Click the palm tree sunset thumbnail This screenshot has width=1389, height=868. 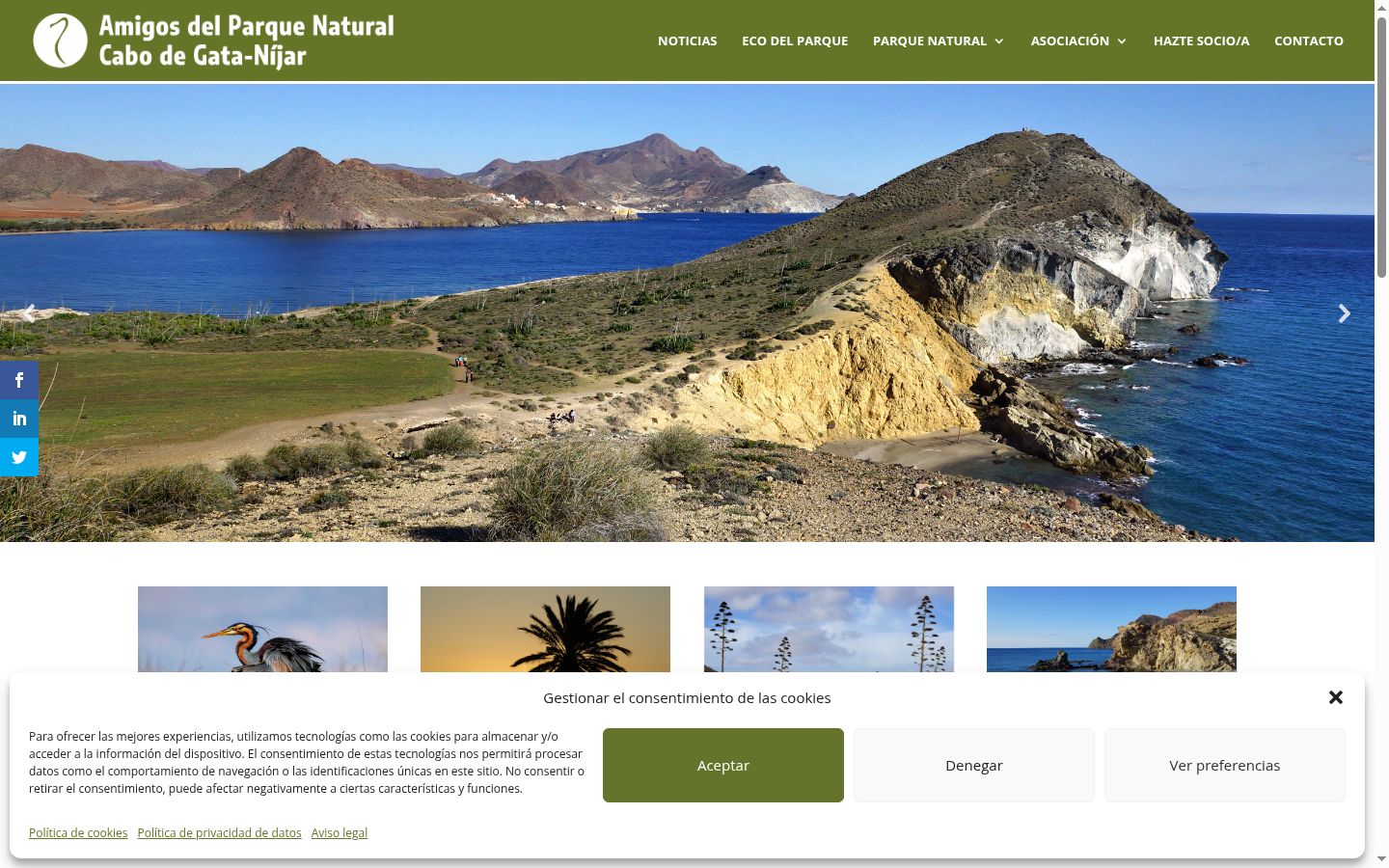545,629
